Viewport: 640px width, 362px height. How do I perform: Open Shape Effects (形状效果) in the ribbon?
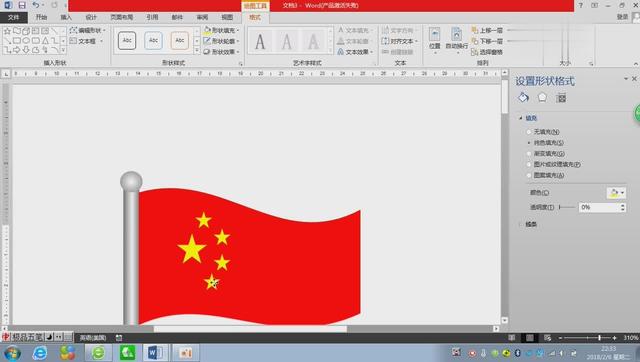pyautogui.click(x=221, y=52)
